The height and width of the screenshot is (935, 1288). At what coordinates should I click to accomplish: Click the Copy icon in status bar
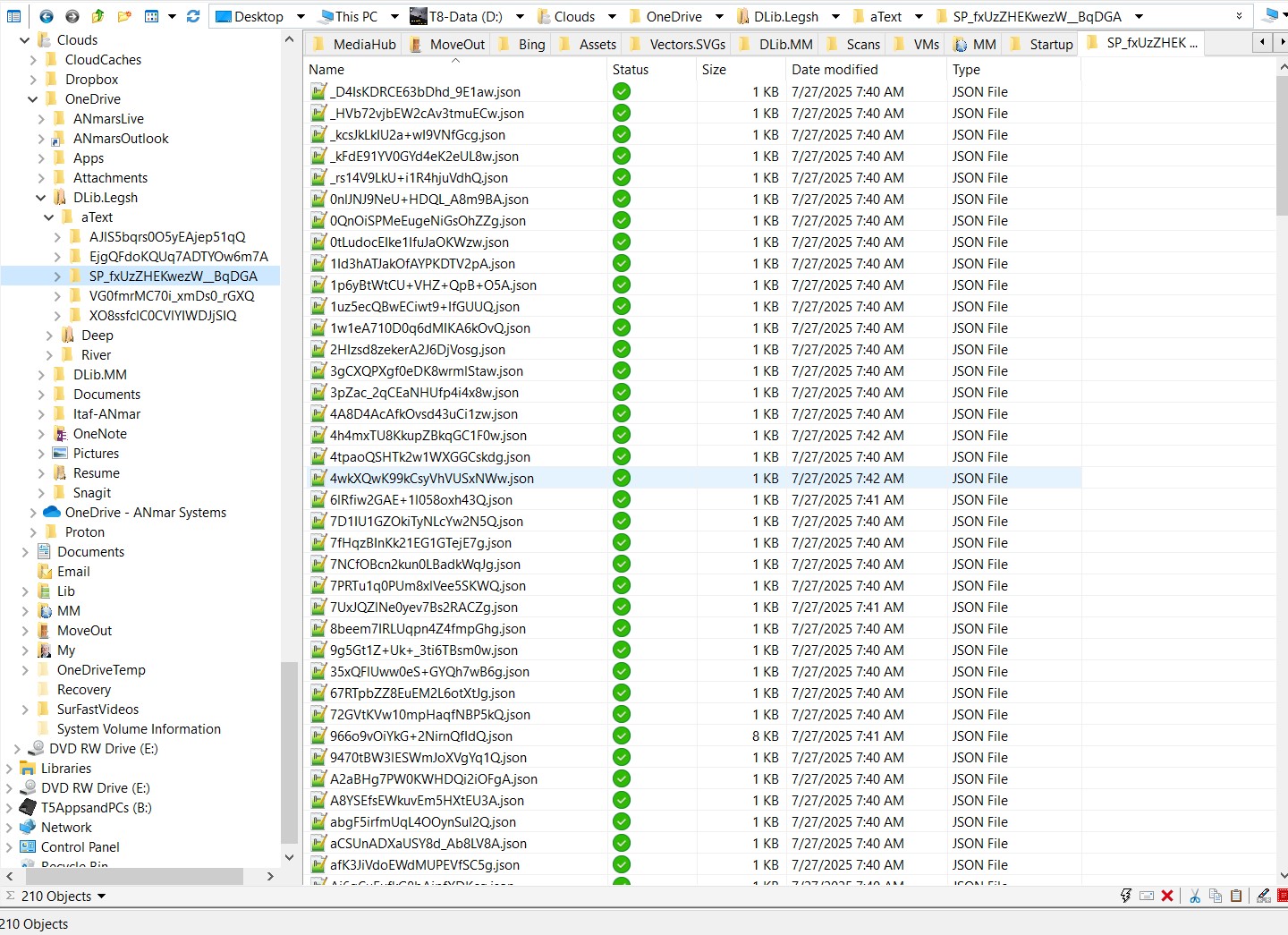pyautogui.click(x=1216, y=896)
